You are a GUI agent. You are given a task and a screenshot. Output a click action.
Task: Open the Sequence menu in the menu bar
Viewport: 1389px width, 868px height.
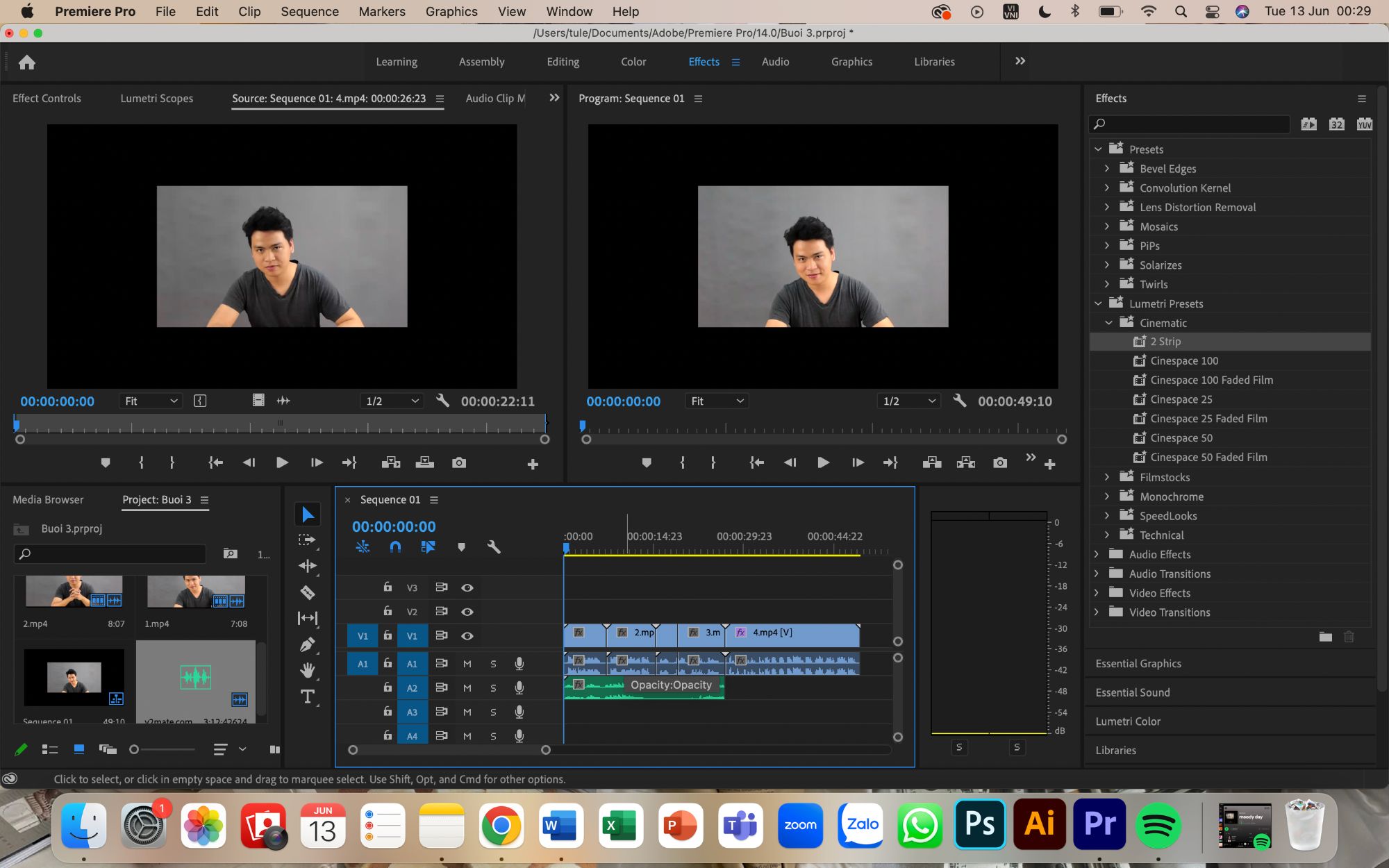(309, 12)
